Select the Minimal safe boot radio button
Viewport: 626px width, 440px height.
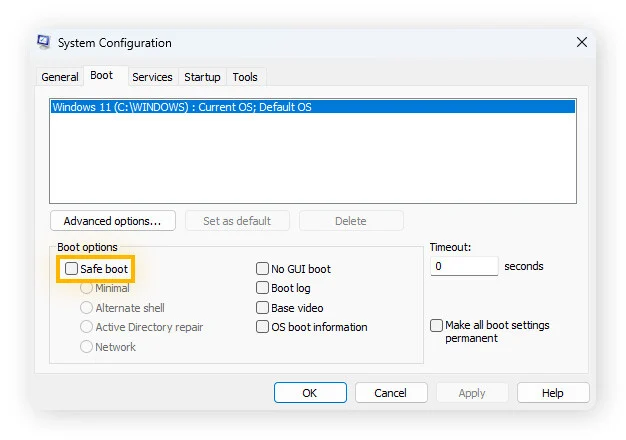point(87,288)
